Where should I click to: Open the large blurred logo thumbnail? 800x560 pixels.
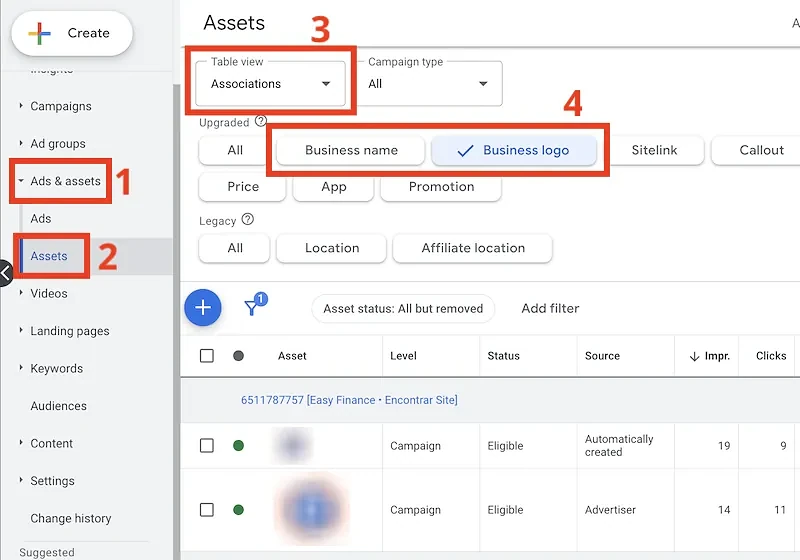click(312, 509)
